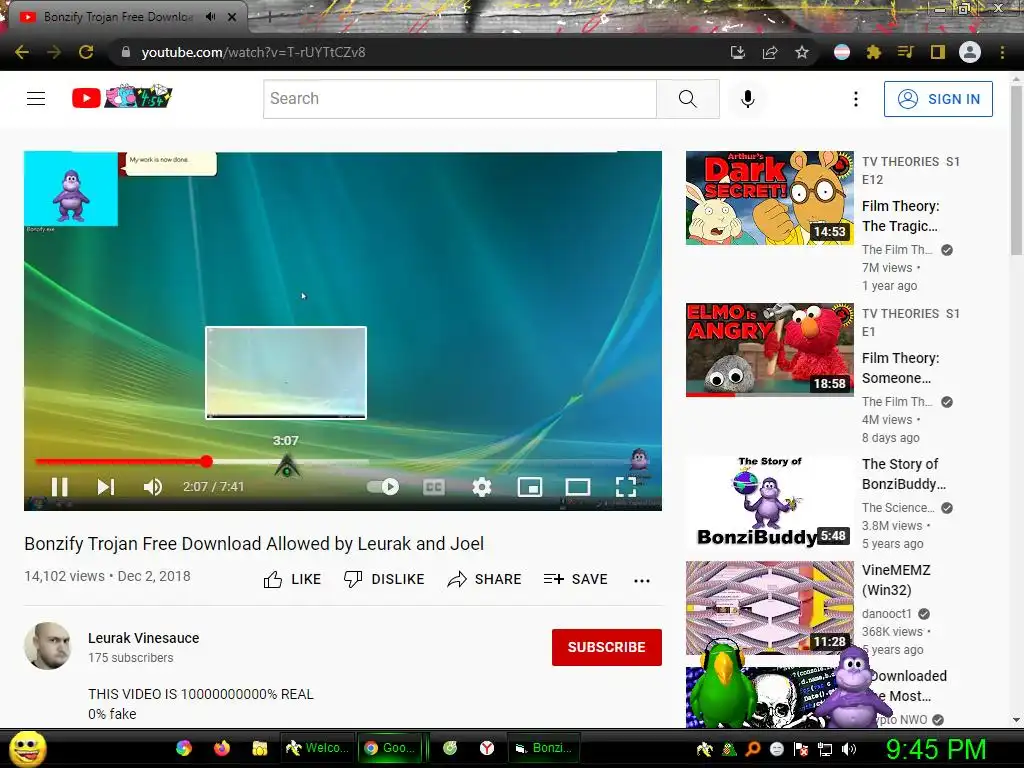Open the Leurak Vinesauce channel name link
Viewport: 1024px width, 768px height.
click(144, 638)
